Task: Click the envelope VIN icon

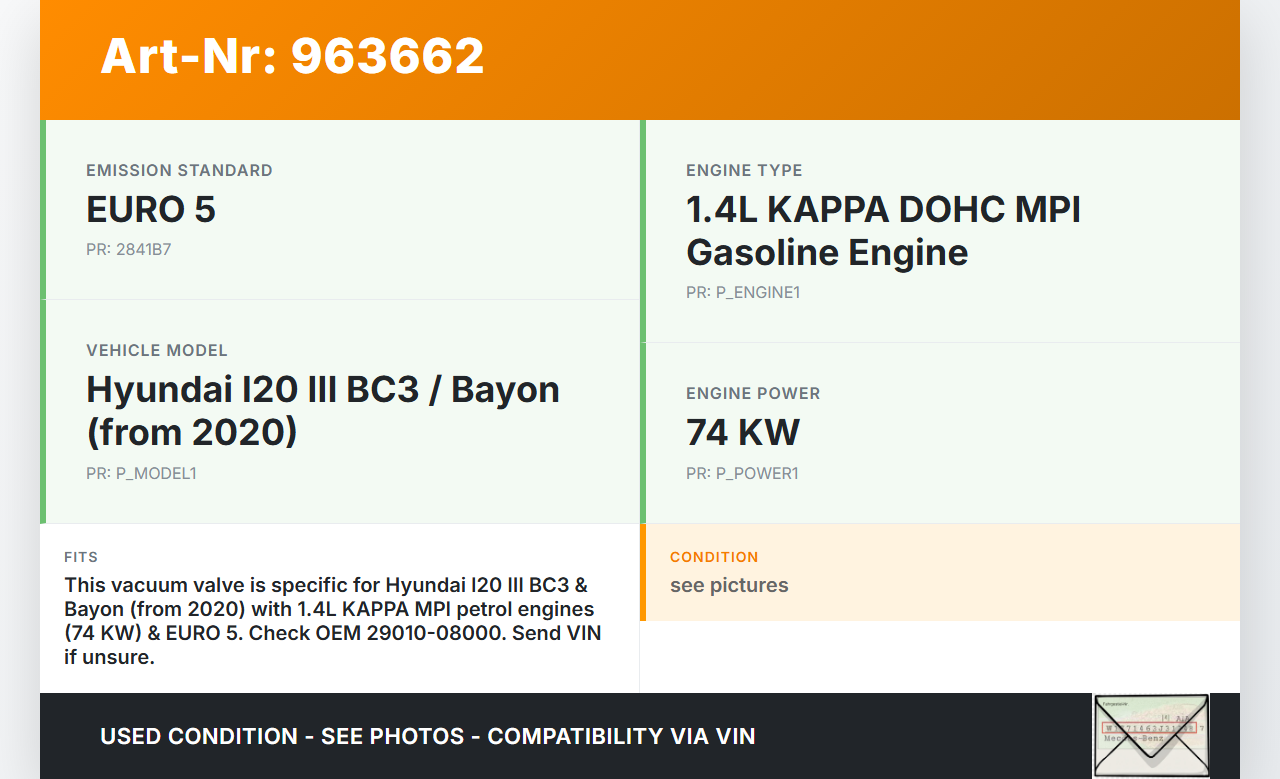Action: click(1150, 735)
